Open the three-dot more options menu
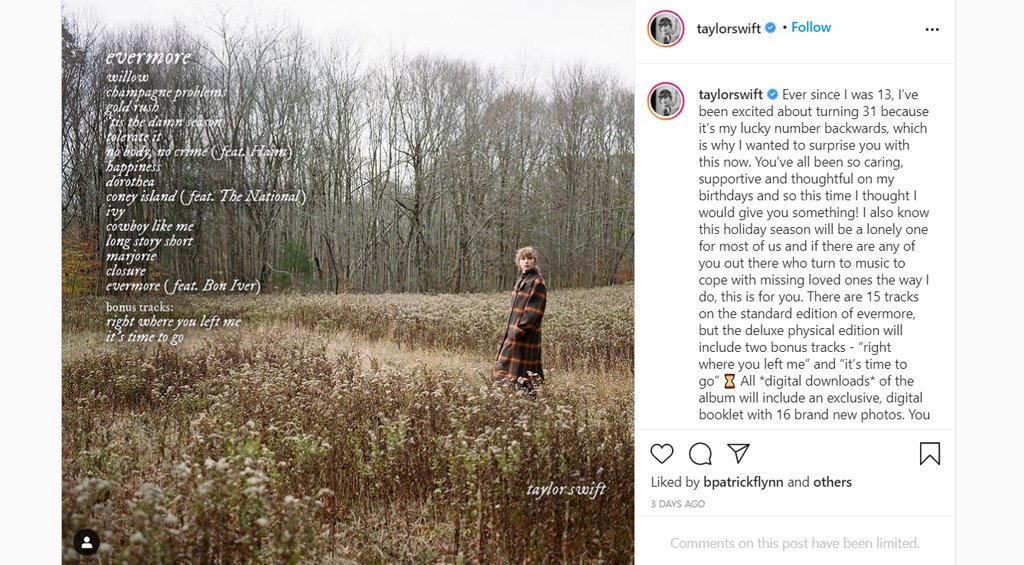Screen dimensions: 1024x565 click(932, 29)
